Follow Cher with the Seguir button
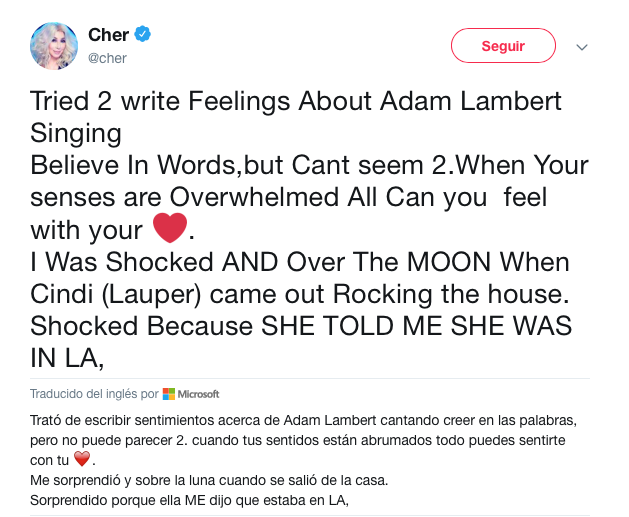 (x=503, y=46)
